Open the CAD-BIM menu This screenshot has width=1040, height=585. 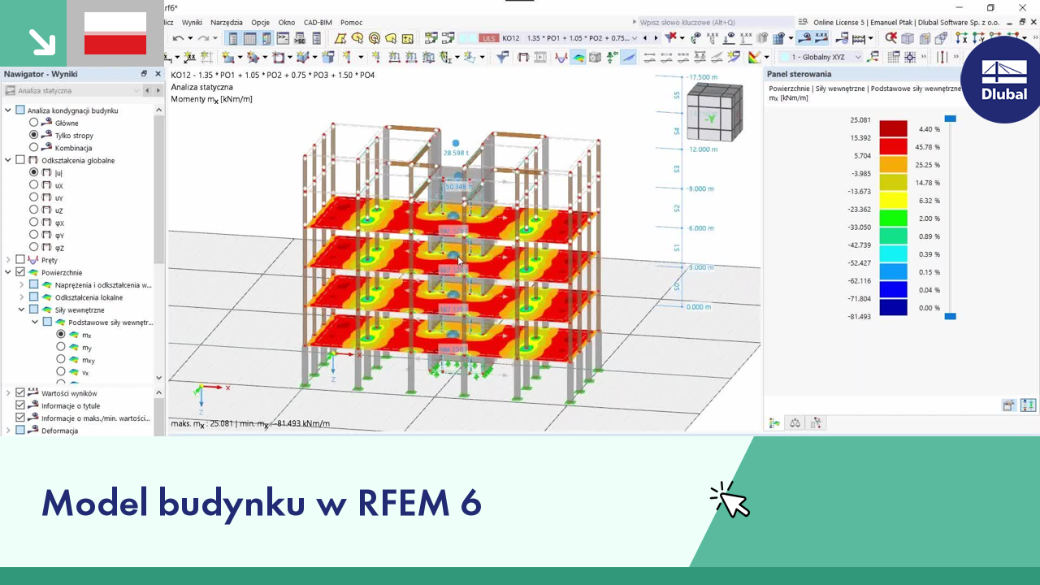pos(317,22)
